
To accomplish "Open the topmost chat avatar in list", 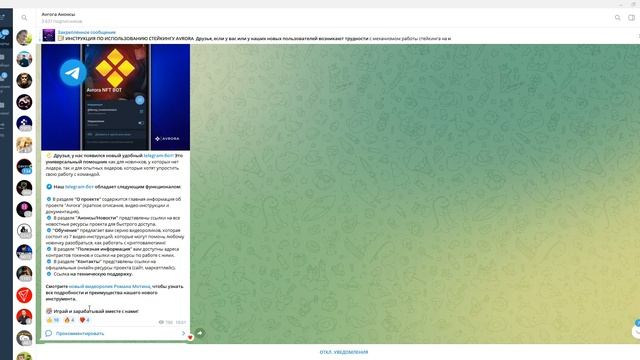I will click(x=24, y=38).
